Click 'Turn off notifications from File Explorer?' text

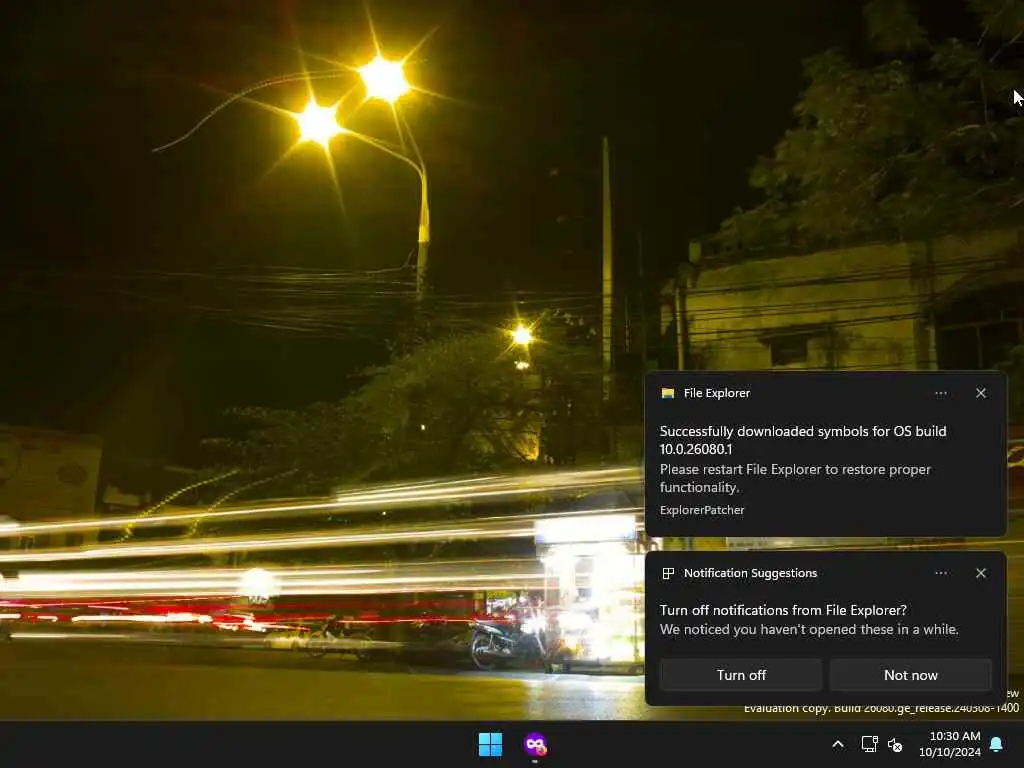(783, 610)
